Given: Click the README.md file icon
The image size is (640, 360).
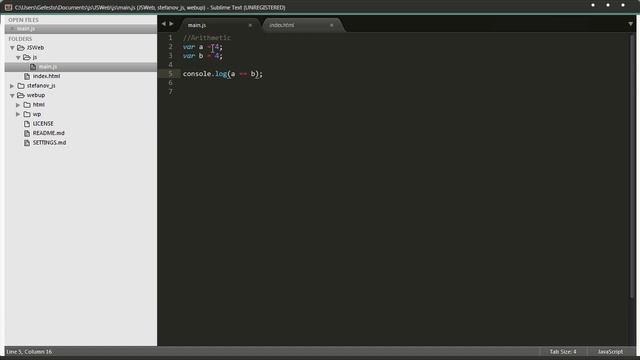Looking at the screenshot, I should pos(27,133).
